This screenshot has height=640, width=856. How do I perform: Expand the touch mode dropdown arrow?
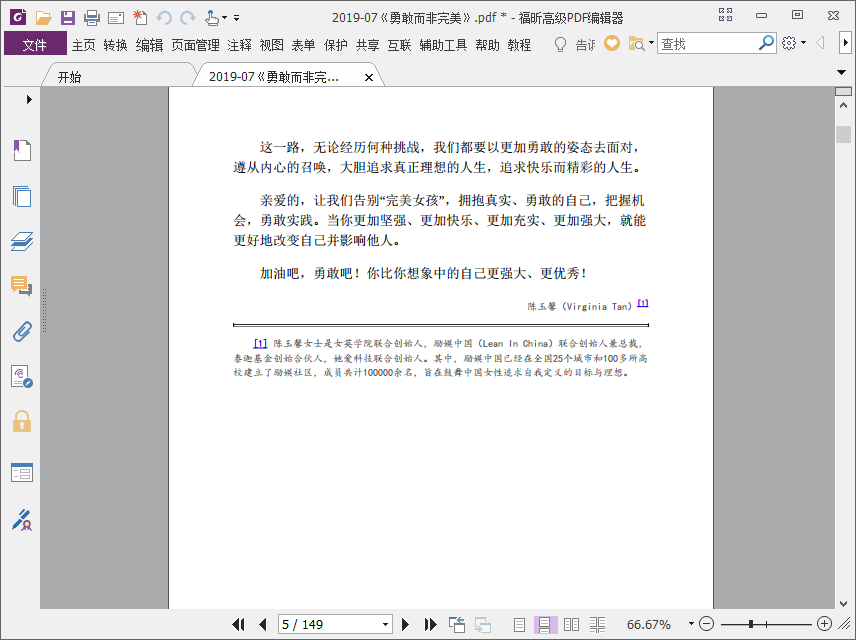[x=224, y=18]
